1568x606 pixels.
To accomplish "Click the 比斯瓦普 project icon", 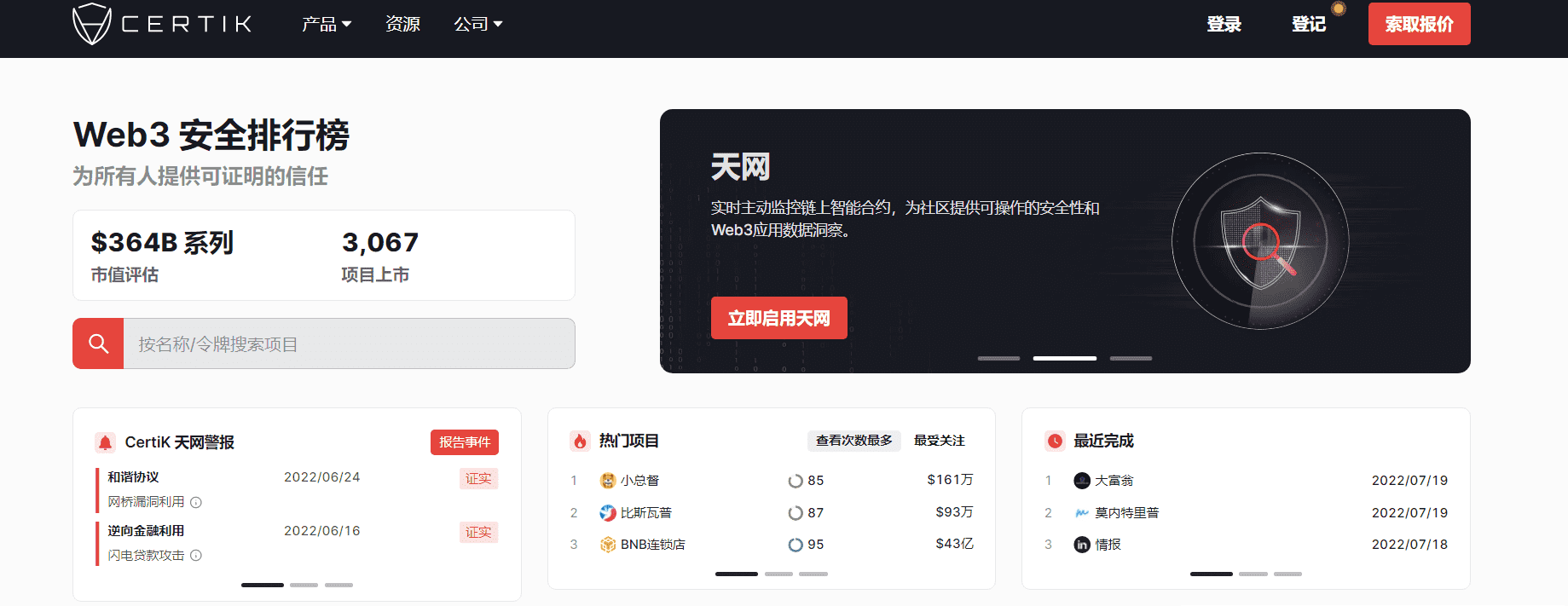I will 608,513.
